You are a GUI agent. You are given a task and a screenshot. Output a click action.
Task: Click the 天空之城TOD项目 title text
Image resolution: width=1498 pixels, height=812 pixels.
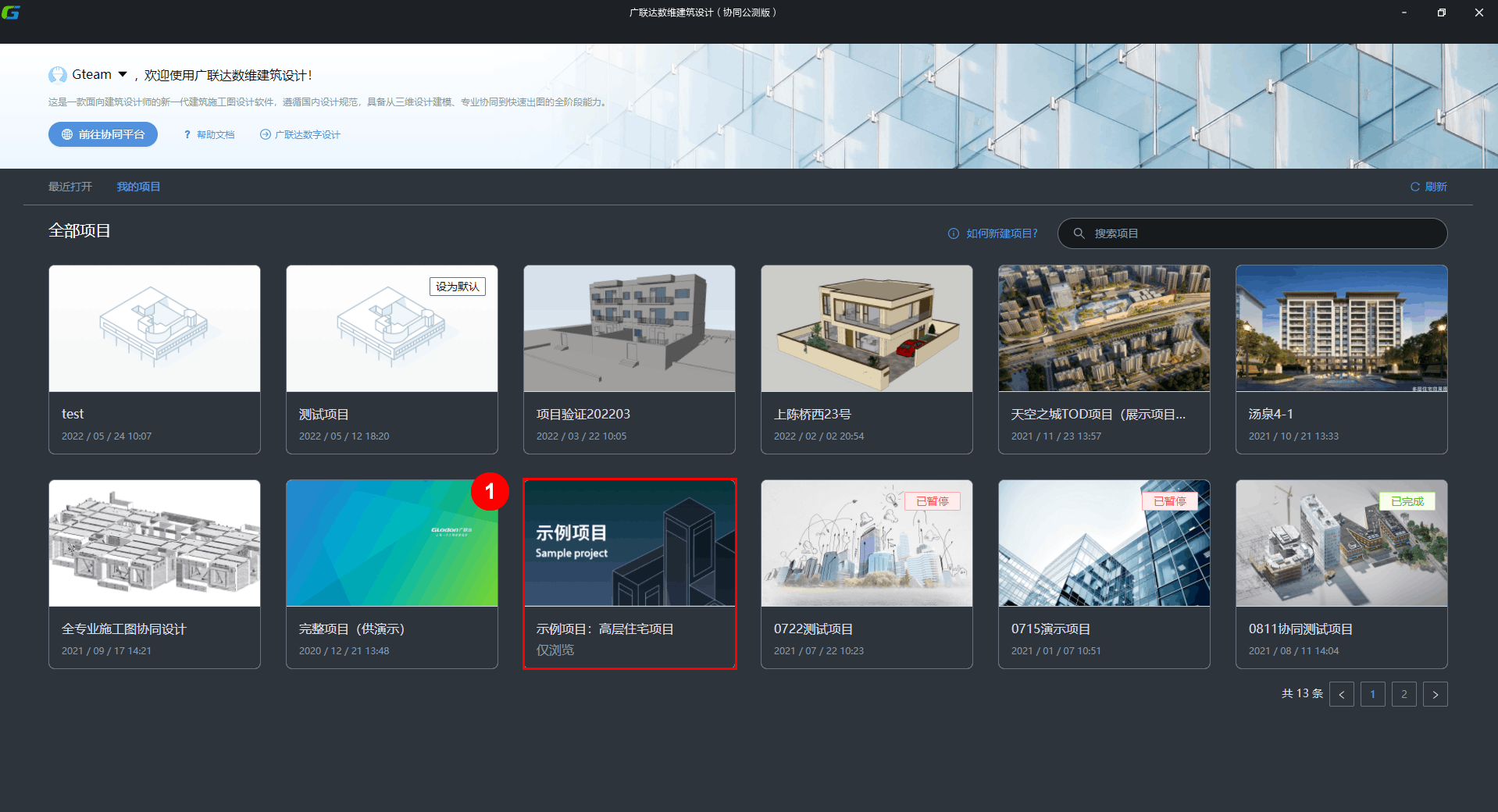[x=1098, y=414]
